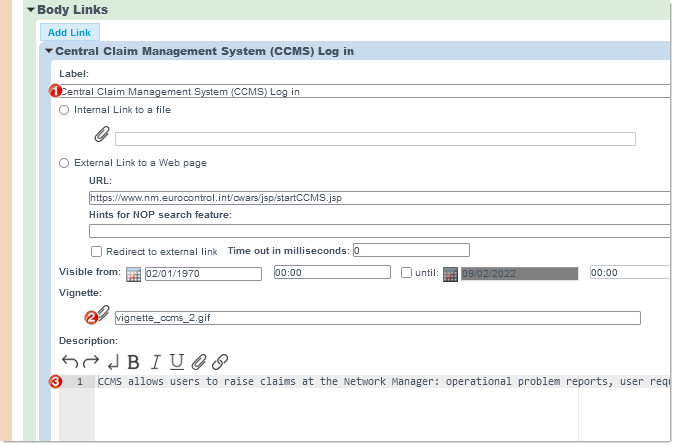The image size is (675, 446).
Task: Tick the until date checkbox
Action: 406,273
